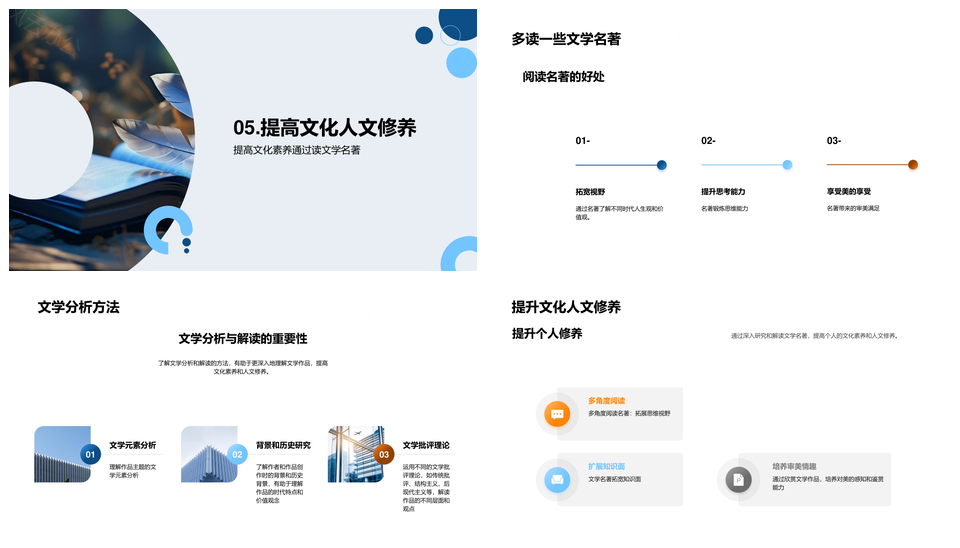
Task: Click the 多角度阅读 orange card title
Action: (x=606, y=400)
